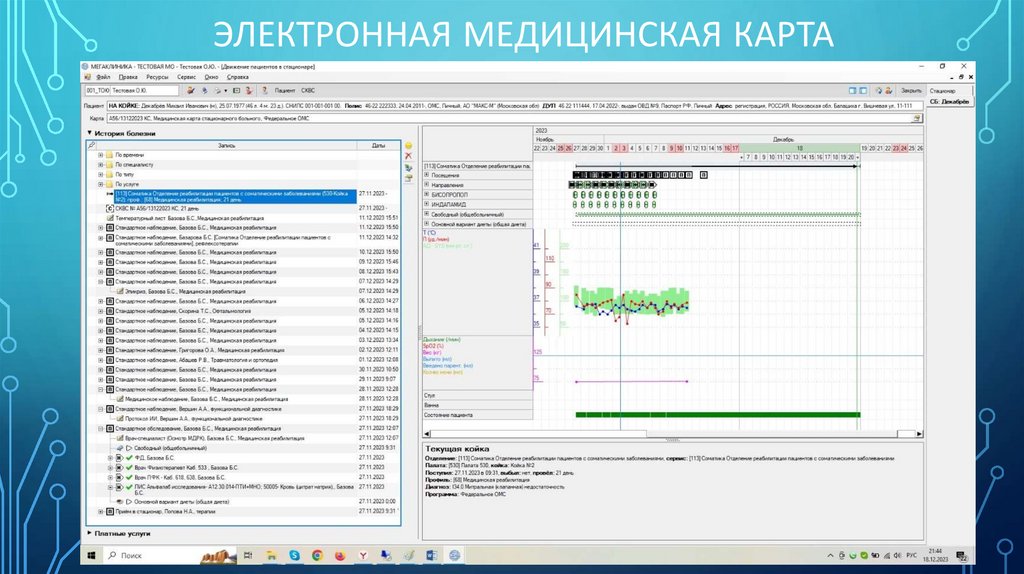Open the Сервис menu
Screen dimensions: 1024x574
point(186,76)
